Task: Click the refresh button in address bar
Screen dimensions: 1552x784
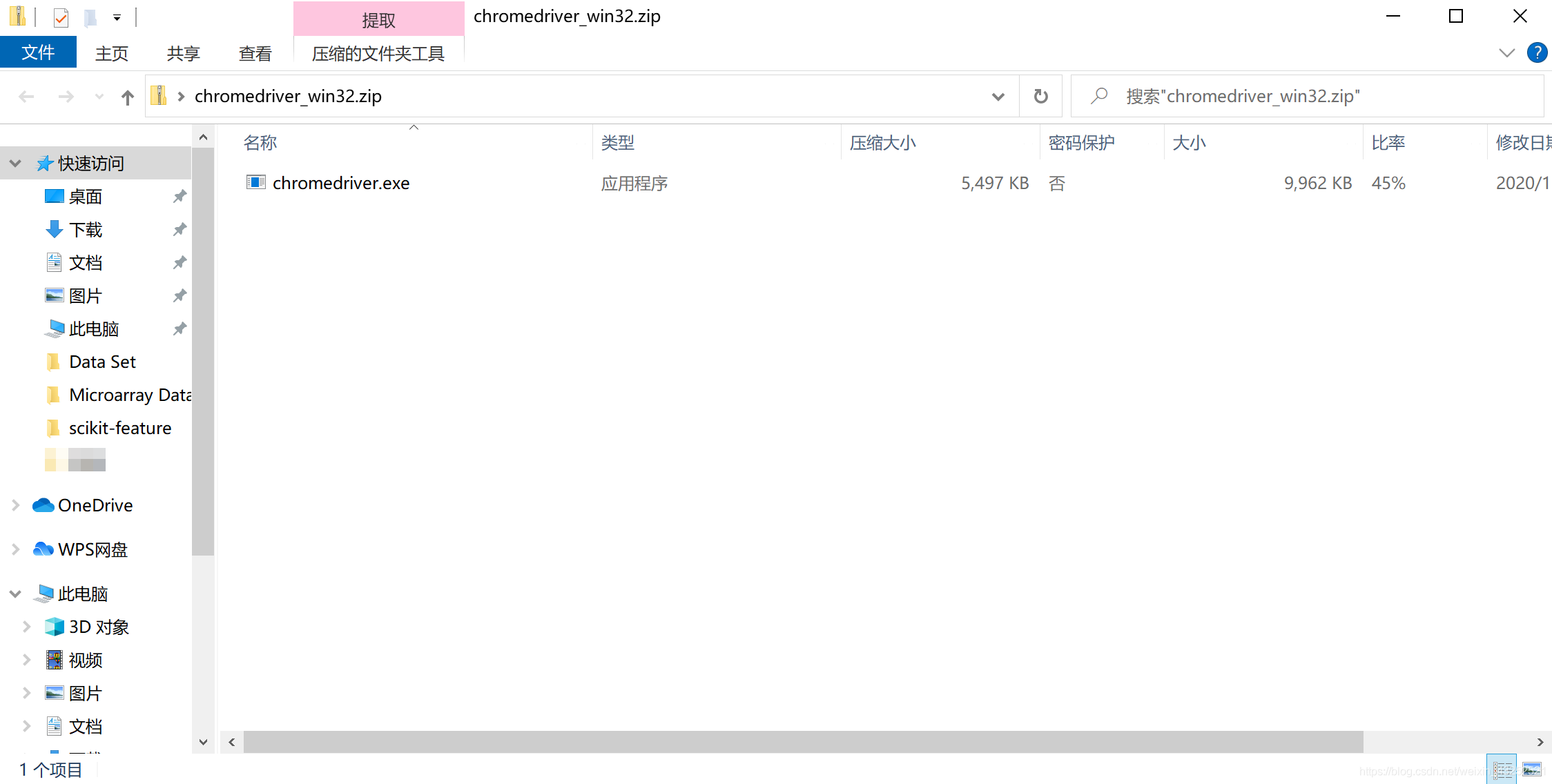Action: point(1040,96)
